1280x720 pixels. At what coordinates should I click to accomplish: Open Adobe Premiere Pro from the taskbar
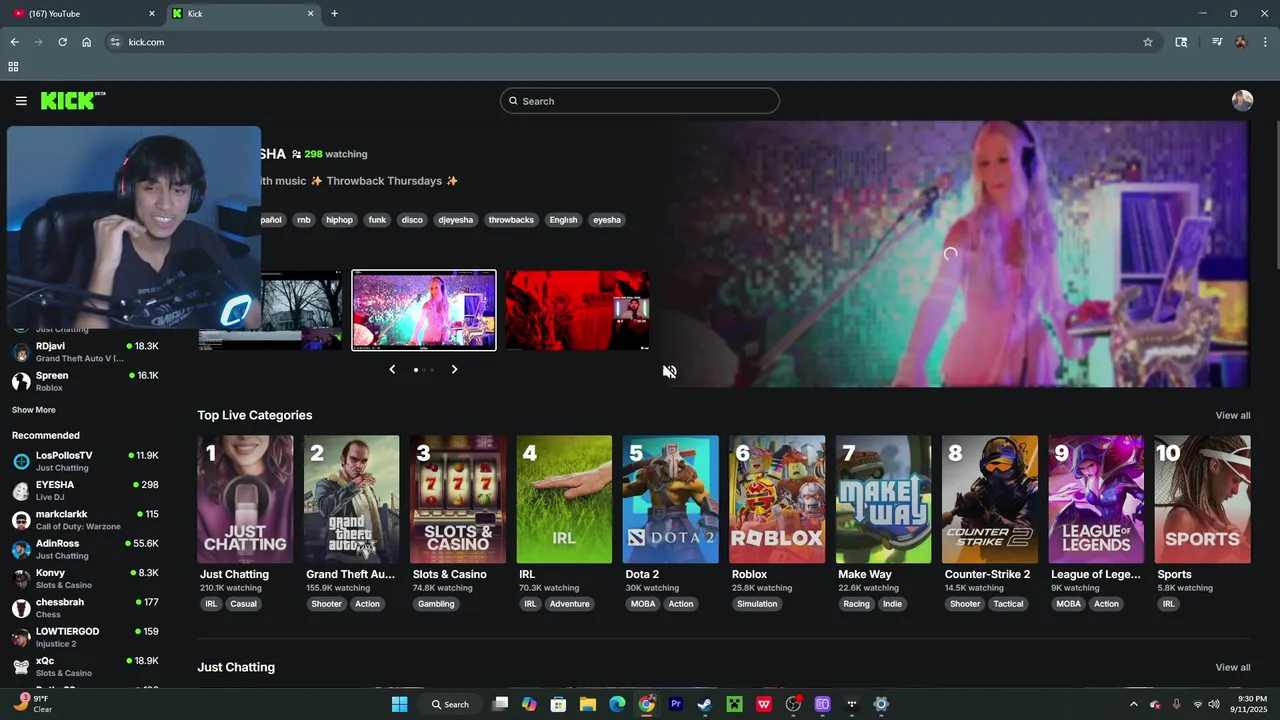[676, 704]
